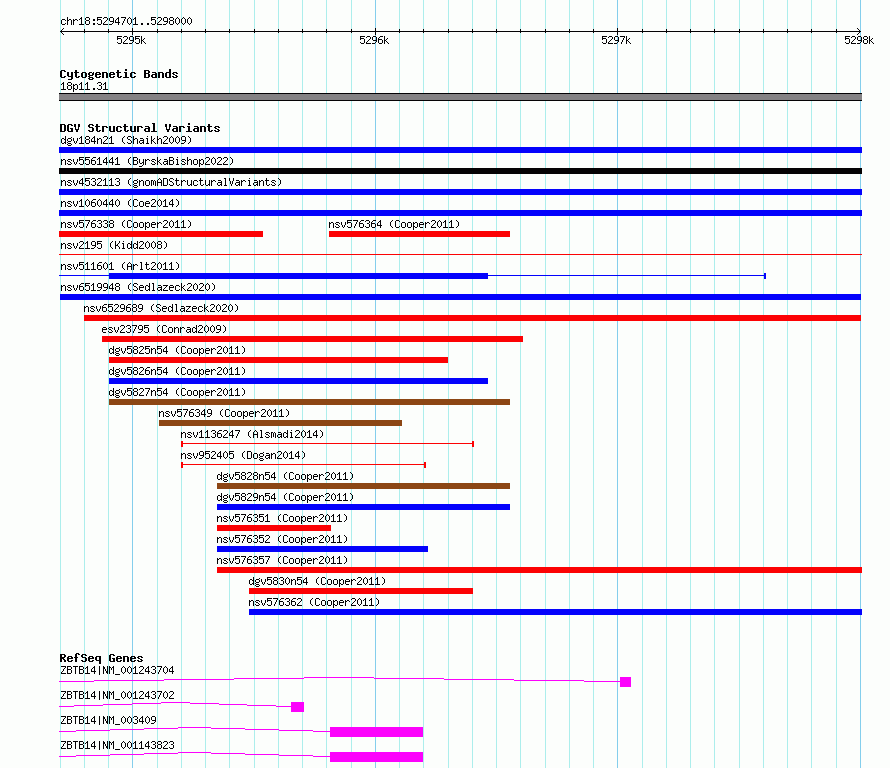Open ZBTB14|NM_003409 transcript label
This screenshot has width=890, height=768.
108,720
